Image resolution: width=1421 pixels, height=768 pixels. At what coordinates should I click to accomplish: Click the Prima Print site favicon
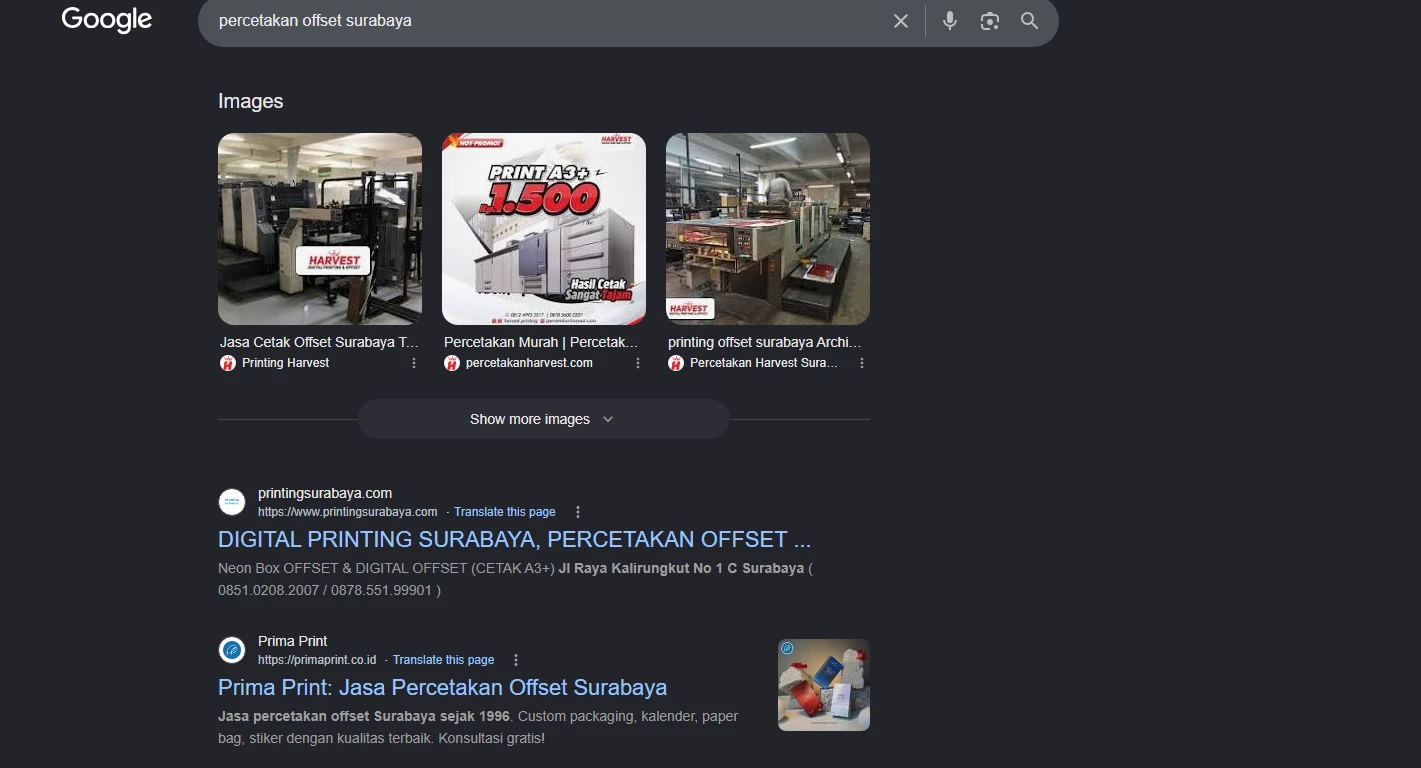coord(232,650)
